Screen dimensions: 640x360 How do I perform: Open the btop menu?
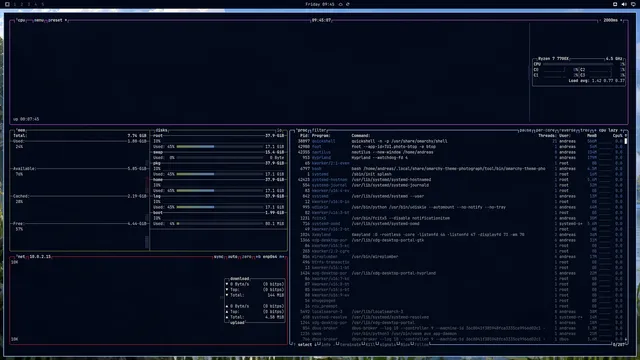click(39, 20)
